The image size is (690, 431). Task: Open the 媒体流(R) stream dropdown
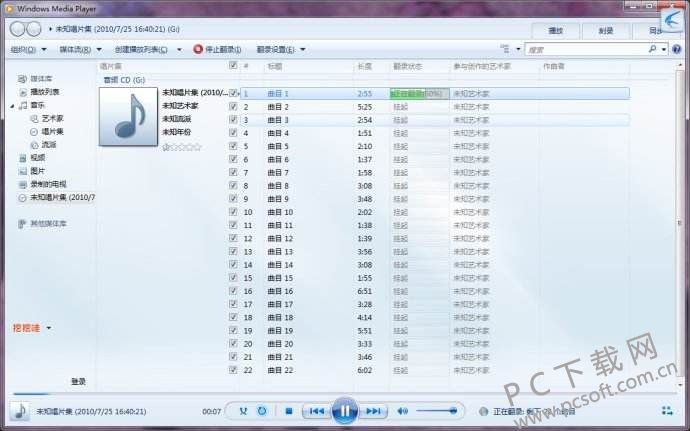point(81,49)
